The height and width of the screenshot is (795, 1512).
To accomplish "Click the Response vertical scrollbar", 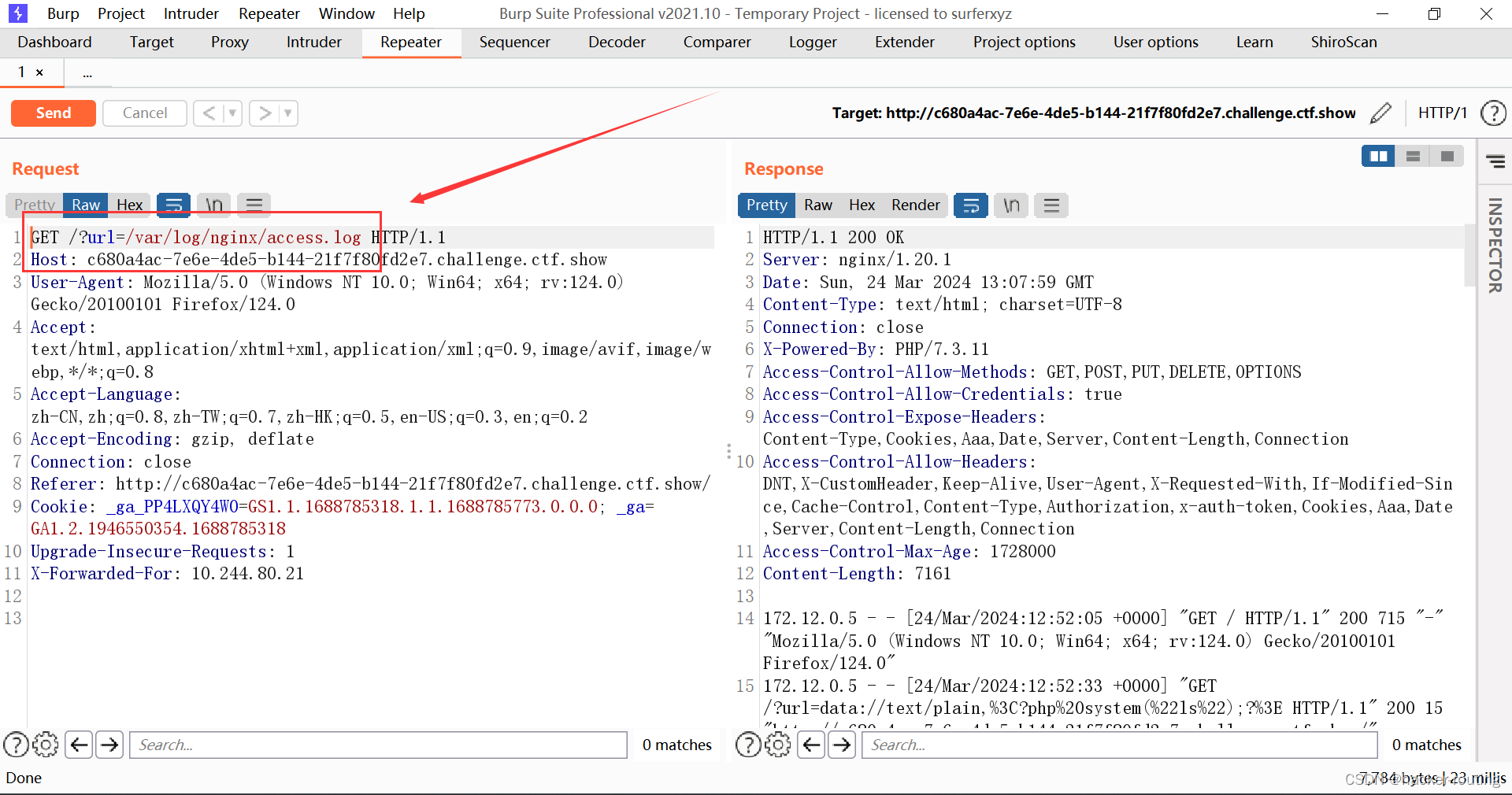I will point(1469,256).
